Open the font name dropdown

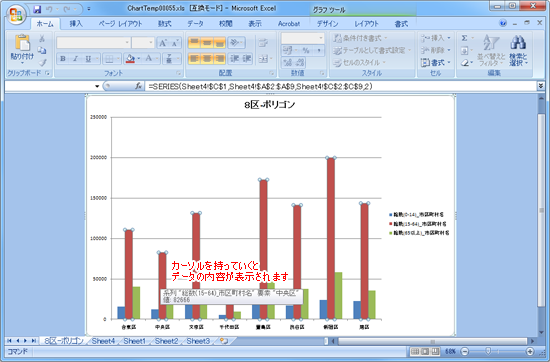[127, 42]
